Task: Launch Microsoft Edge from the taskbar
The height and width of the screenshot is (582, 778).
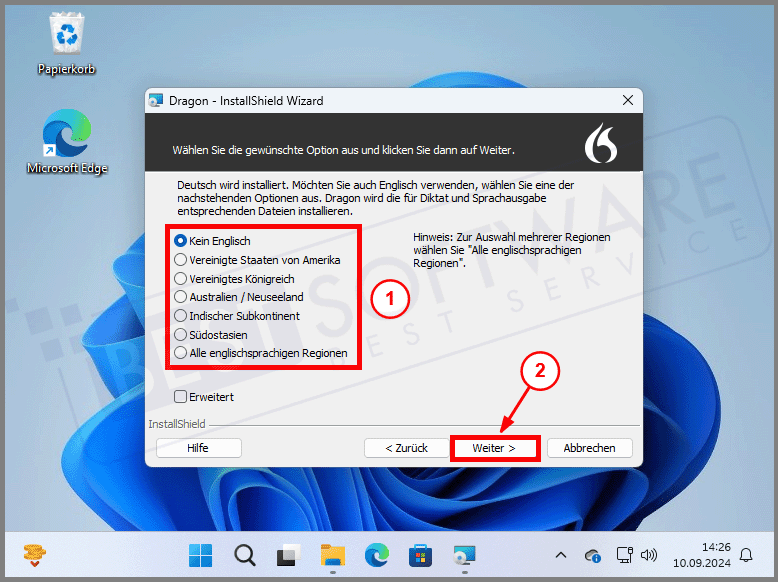Action: point(377,555)
